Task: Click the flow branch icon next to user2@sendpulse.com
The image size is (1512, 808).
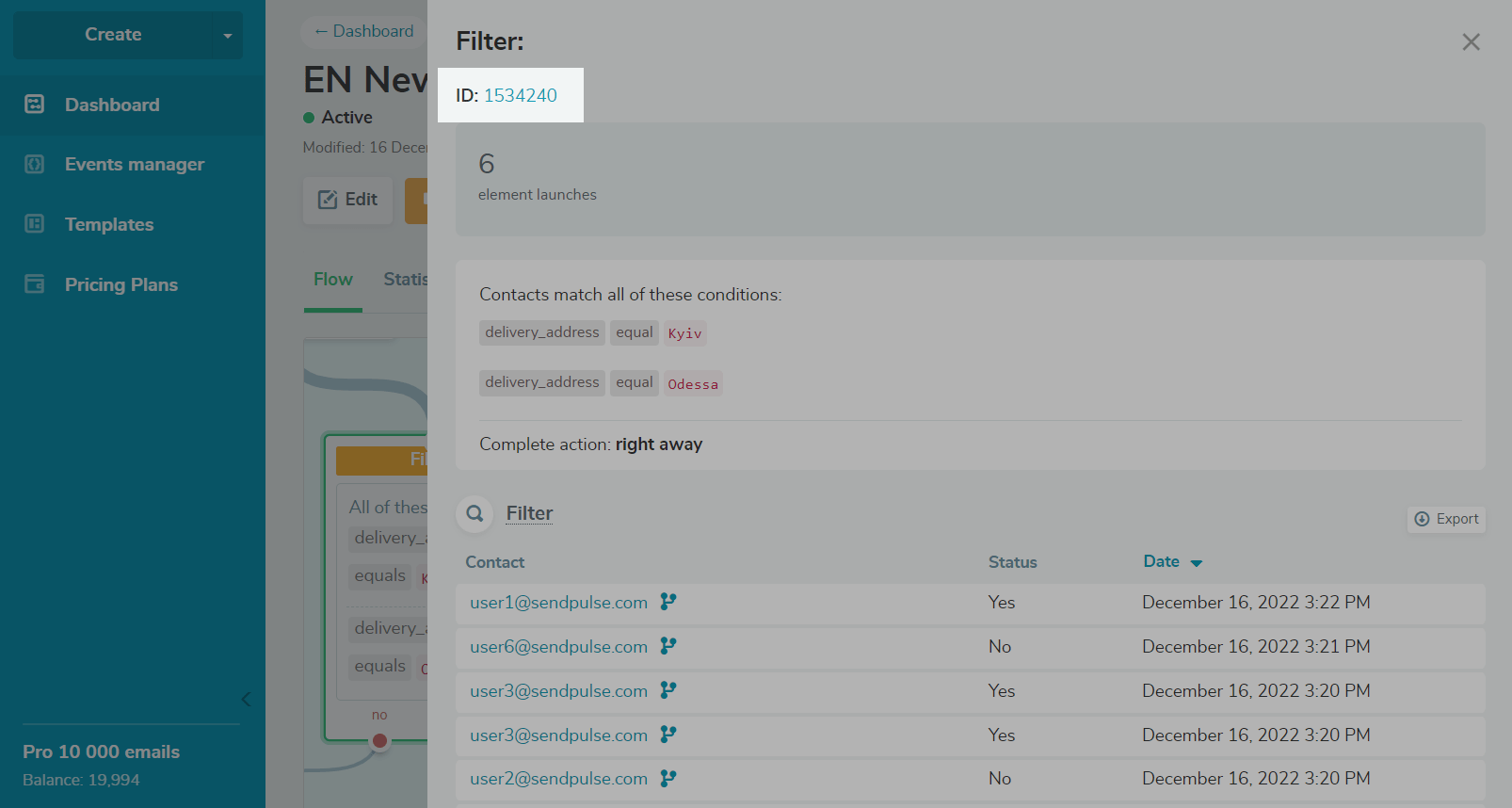Action: [668, 779]
